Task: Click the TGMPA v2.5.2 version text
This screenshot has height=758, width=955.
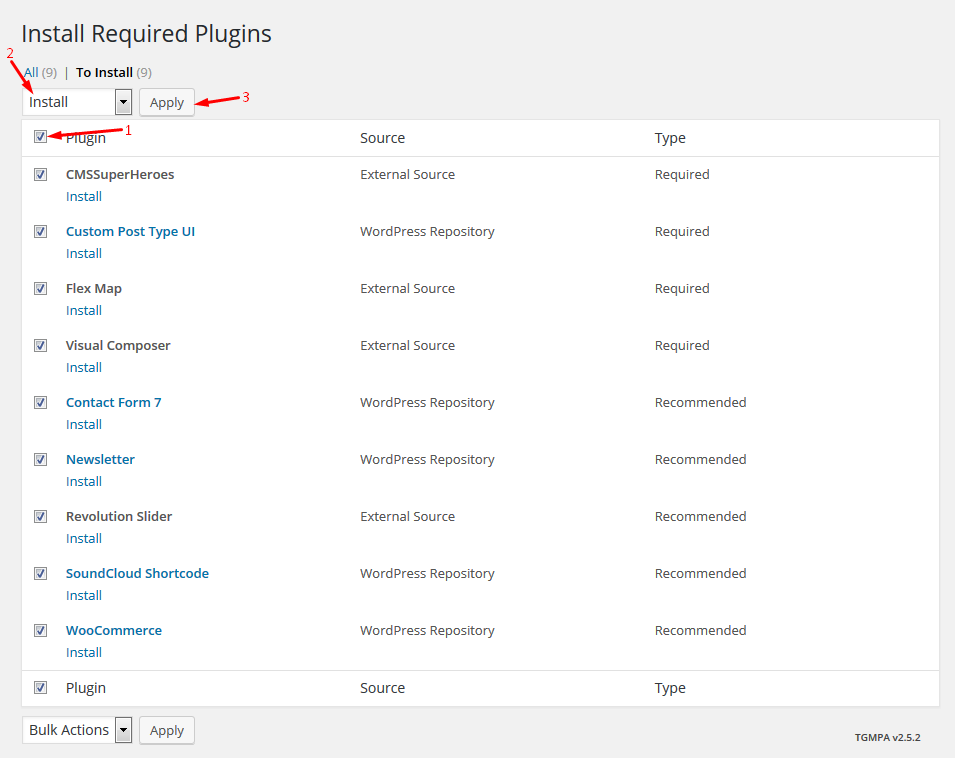Action: (x=887, y=737)
